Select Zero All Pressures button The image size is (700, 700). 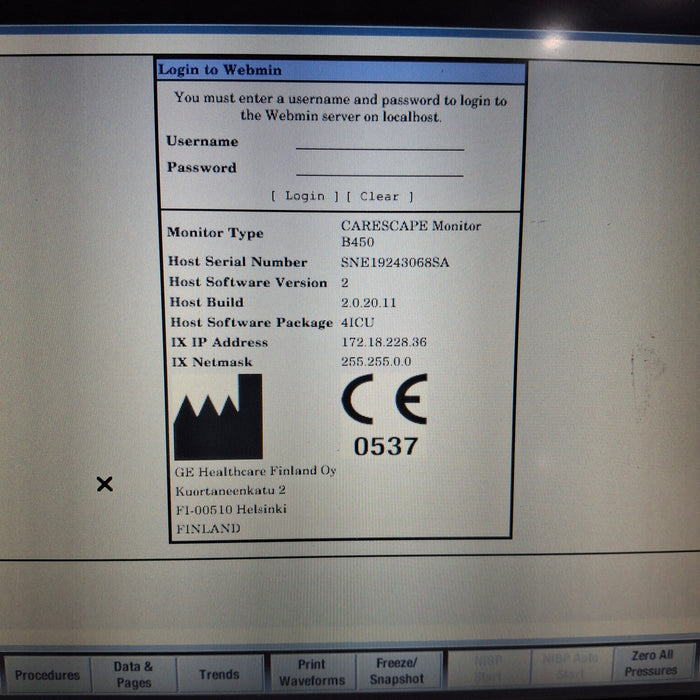pos(651,663)
